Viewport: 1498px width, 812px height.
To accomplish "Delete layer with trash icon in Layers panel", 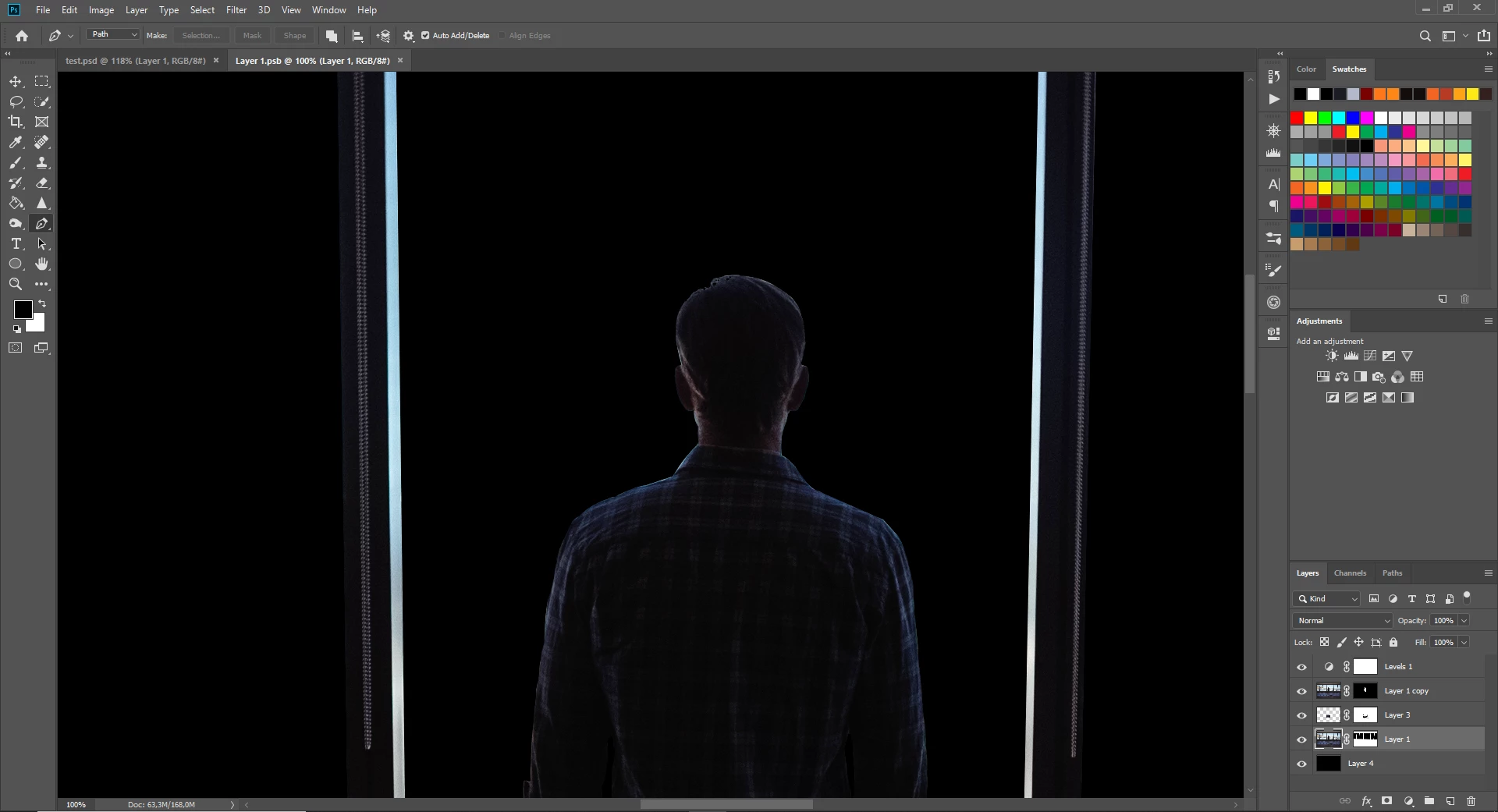I will [x=1471, y=801].
